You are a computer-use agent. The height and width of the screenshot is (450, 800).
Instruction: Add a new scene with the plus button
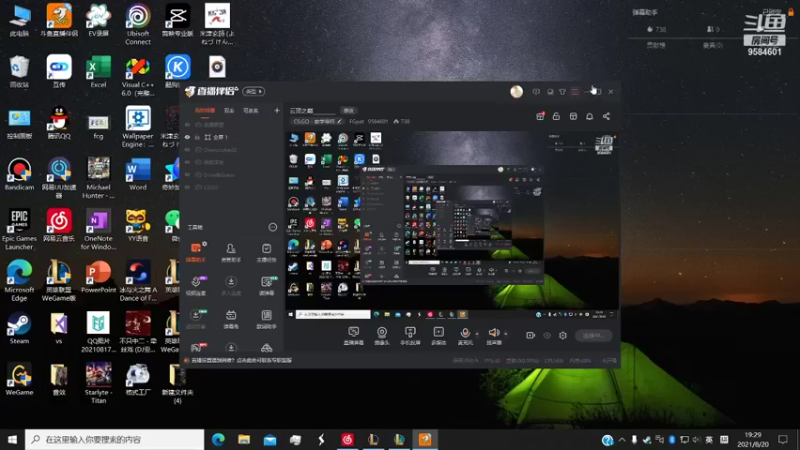point(277,111)
